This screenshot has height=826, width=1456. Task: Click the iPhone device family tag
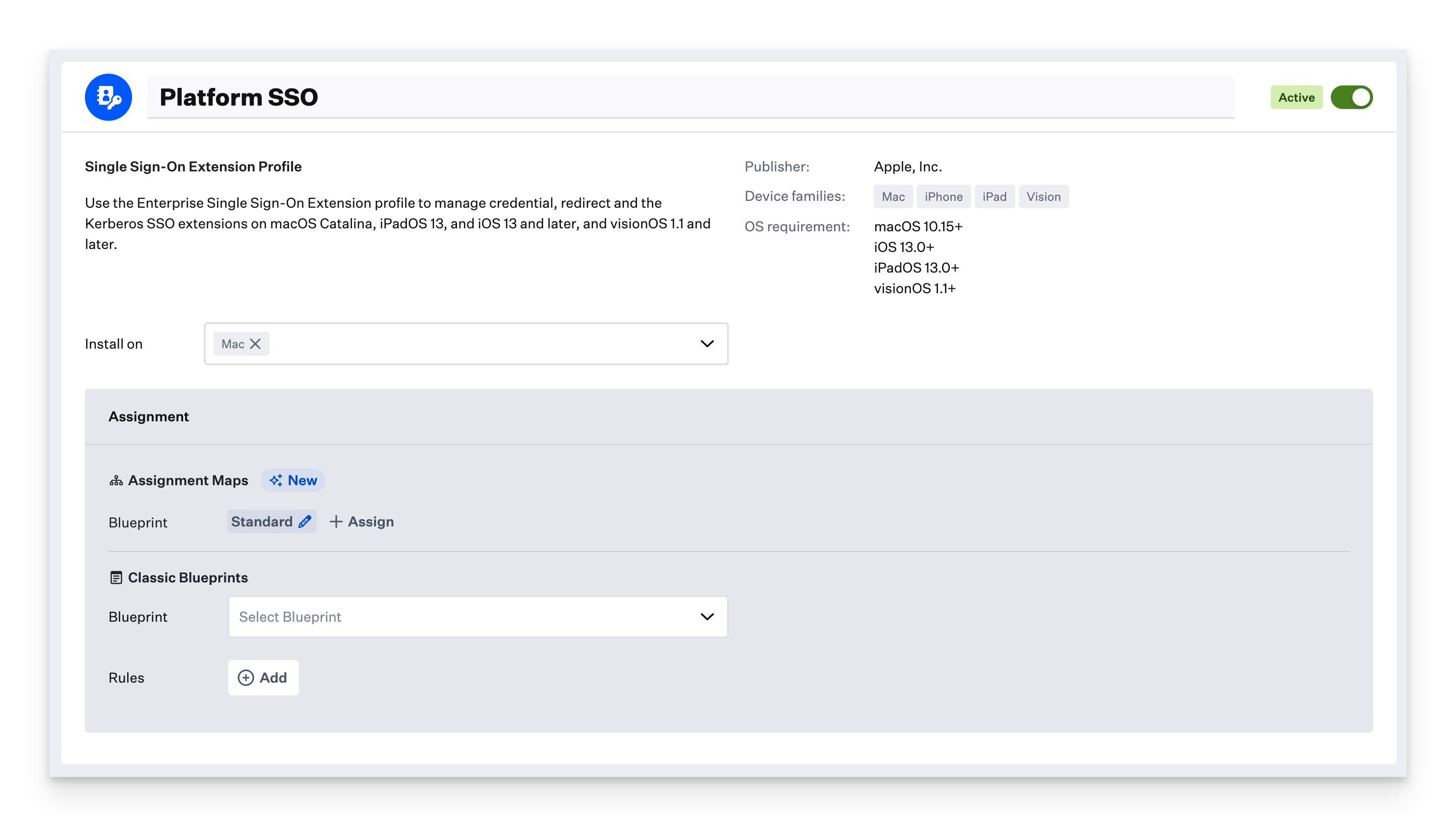(943, 196)
